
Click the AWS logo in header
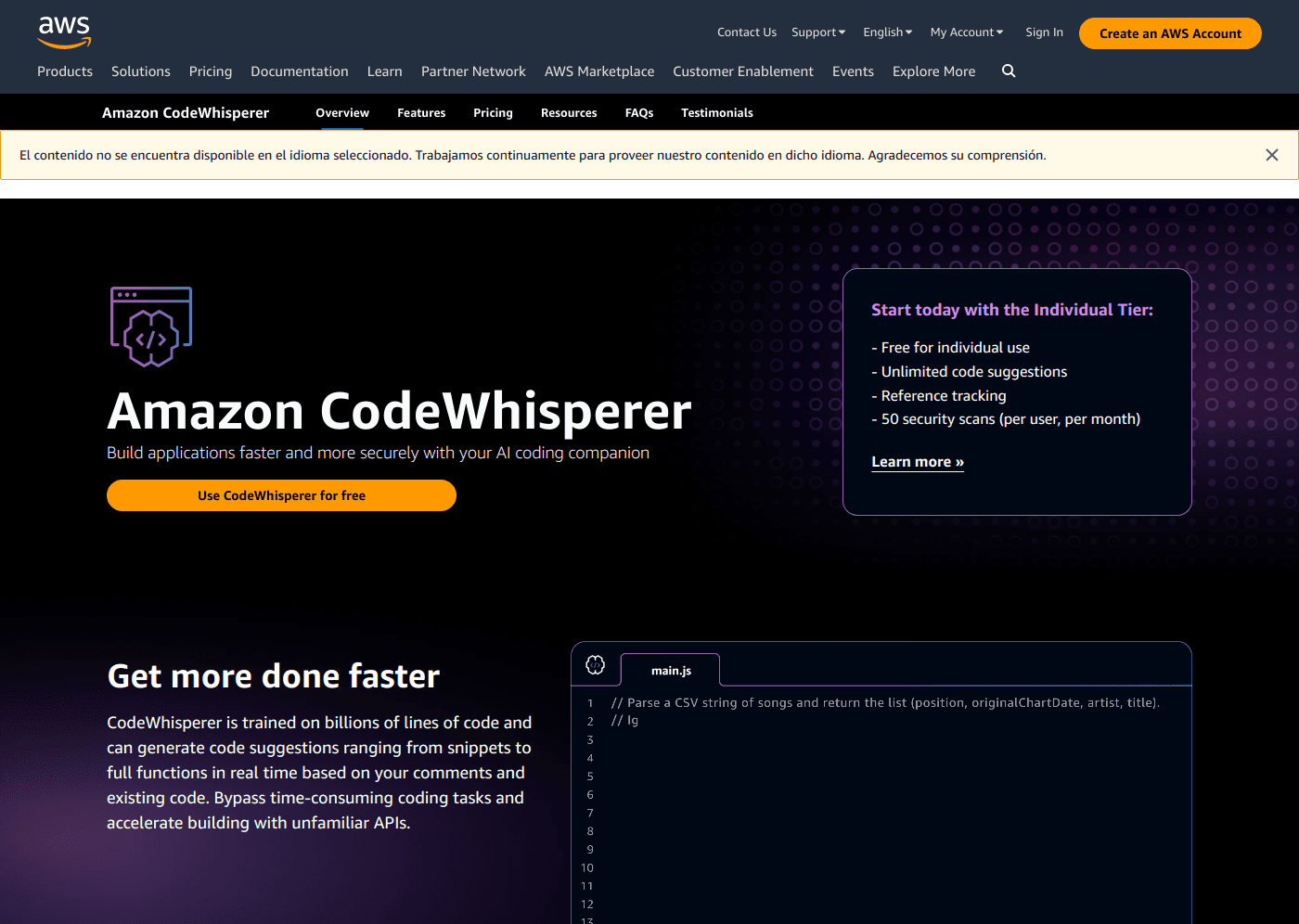pos(64,32)
